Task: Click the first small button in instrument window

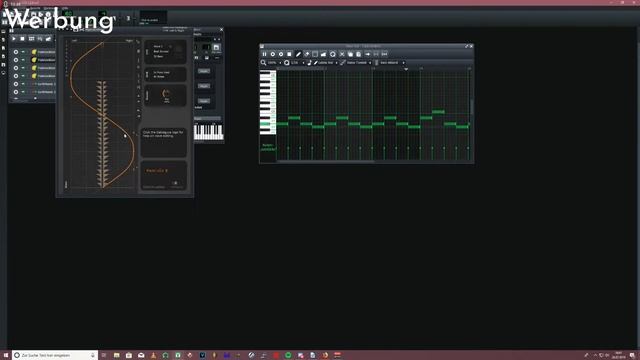Action: [x=204, y=71]
